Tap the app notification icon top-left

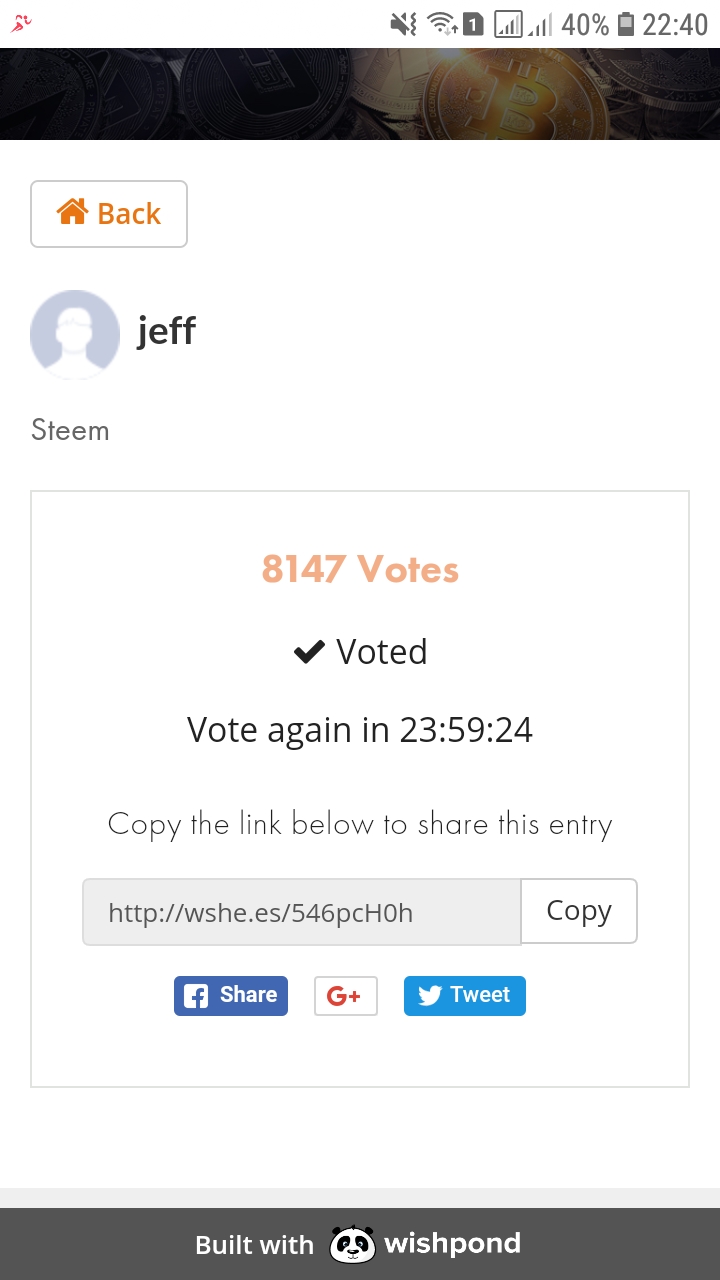[21, 23]
